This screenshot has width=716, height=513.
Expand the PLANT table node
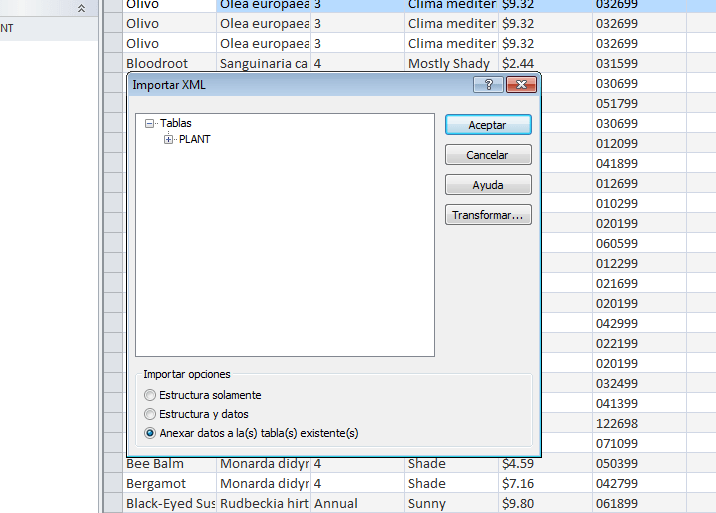tap(169, 140)
